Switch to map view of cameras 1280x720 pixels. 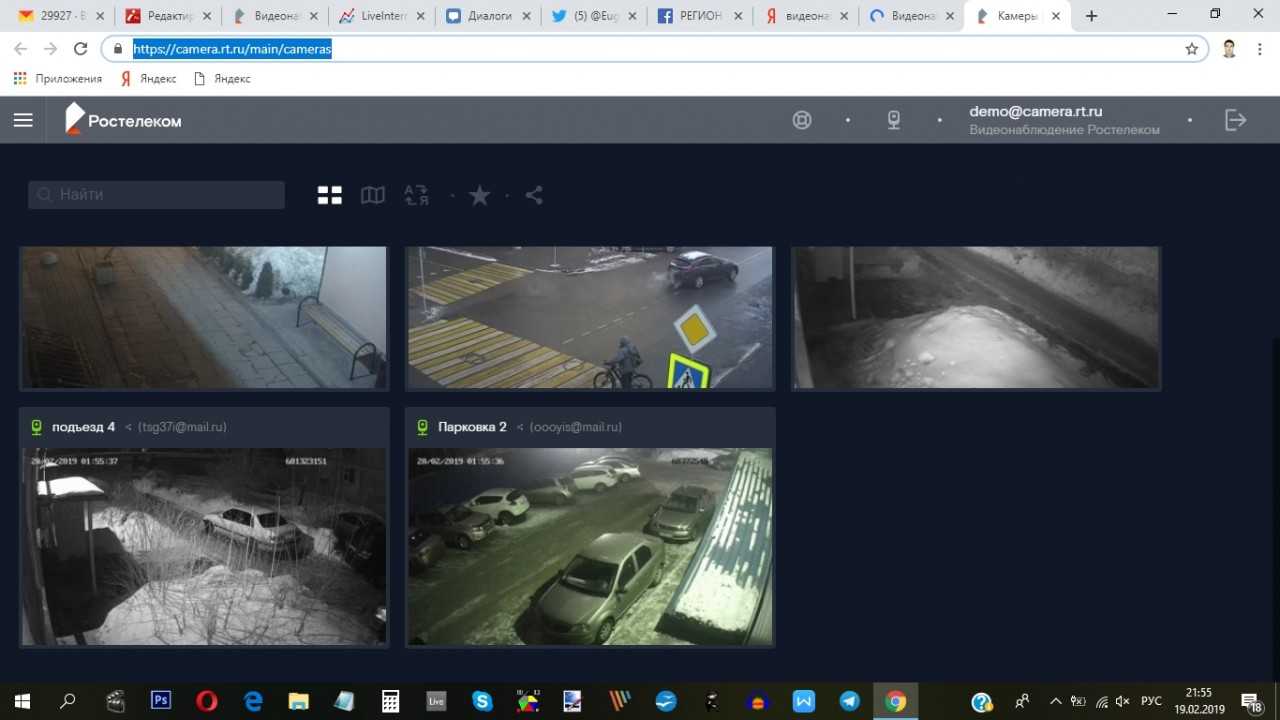(373, 195)
